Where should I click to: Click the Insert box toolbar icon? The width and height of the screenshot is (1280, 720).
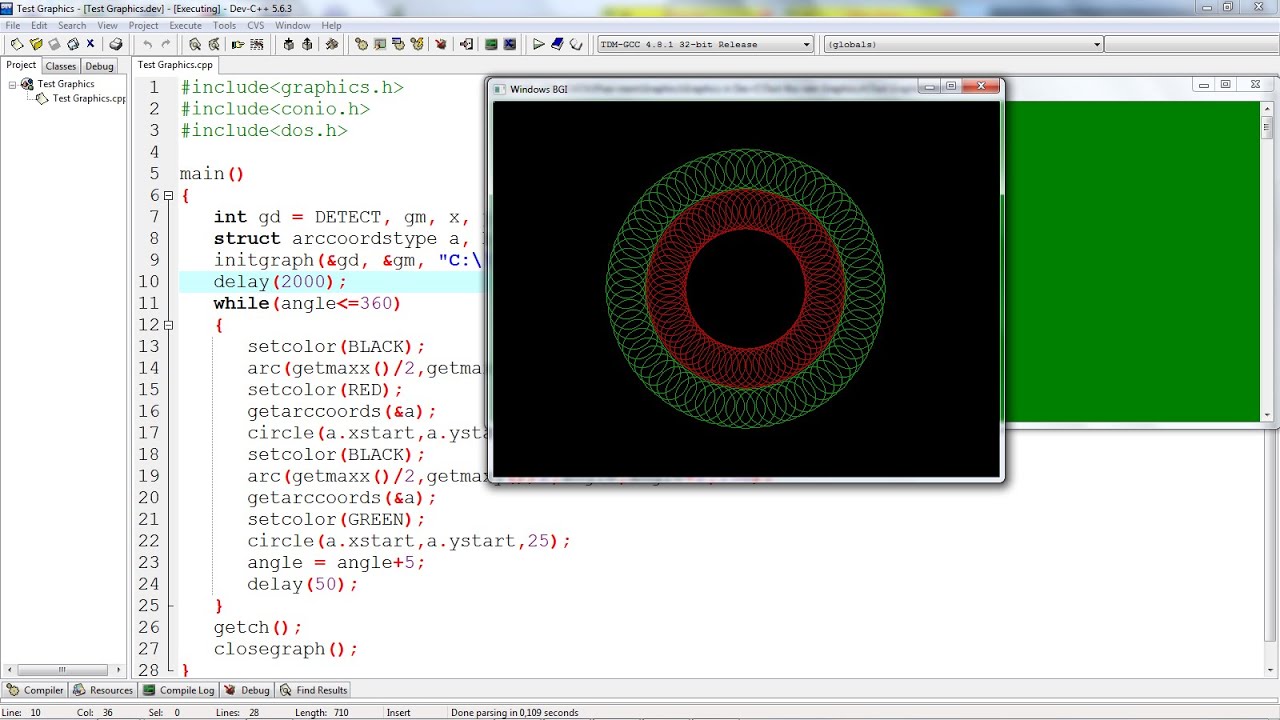tap(289, 44)
